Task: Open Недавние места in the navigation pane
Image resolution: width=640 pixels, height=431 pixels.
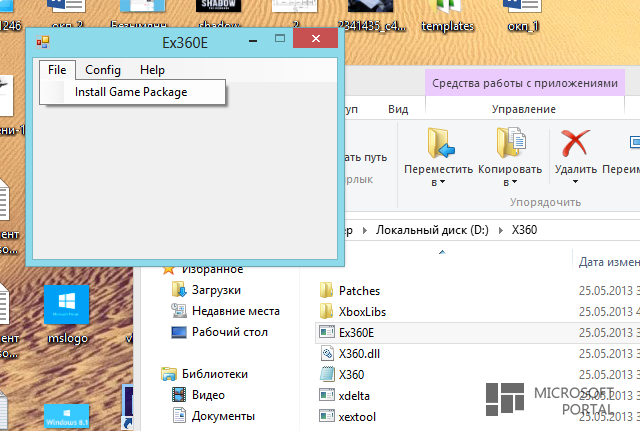Action: 236,311
